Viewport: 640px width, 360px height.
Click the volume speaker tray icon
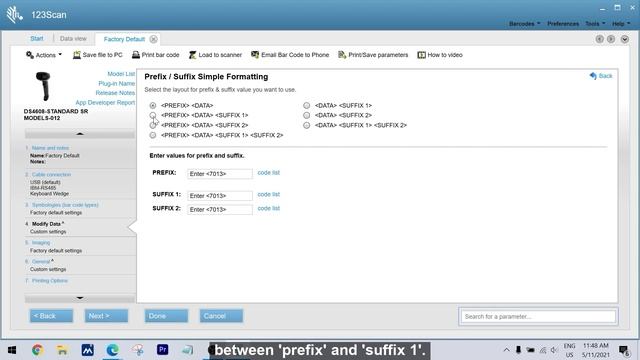[554, 350]
